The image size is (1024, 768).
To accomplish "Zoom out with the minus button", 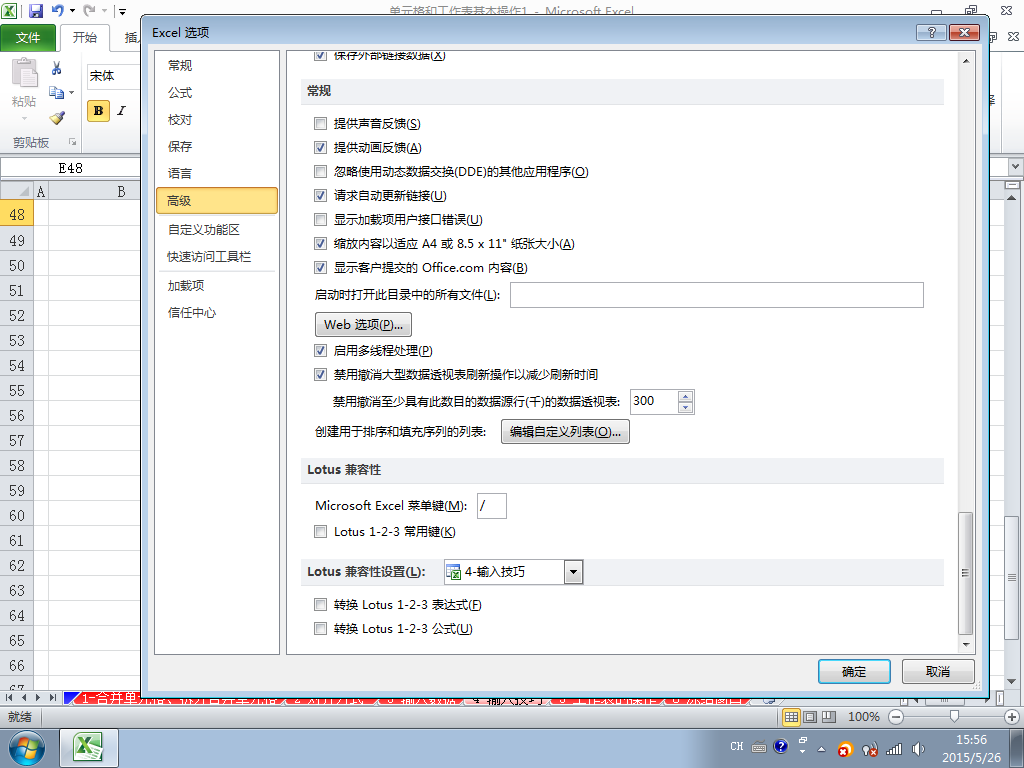I will 896,717.
